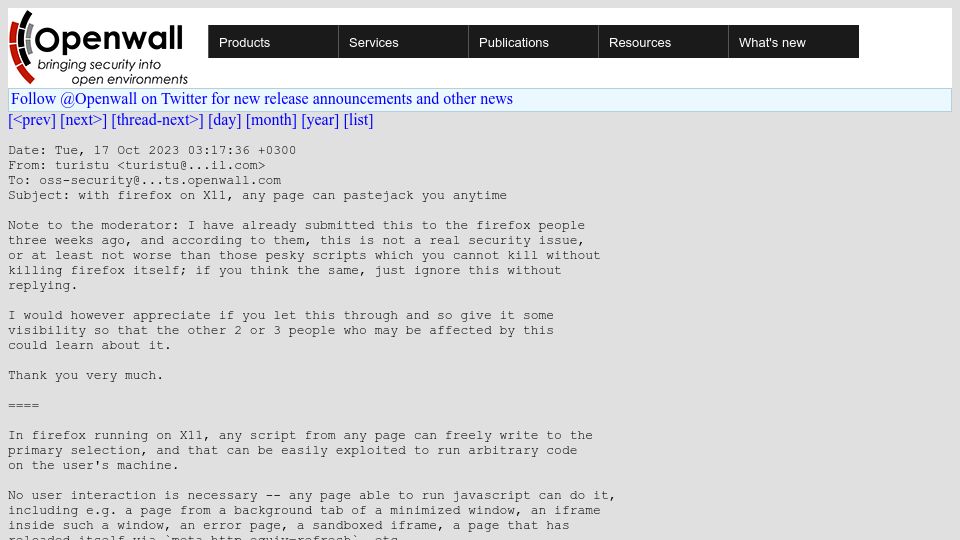Viewport: 960px width, 540px height.
Task: Click the 'Thank you very much.' line
Action: [86, 375]
